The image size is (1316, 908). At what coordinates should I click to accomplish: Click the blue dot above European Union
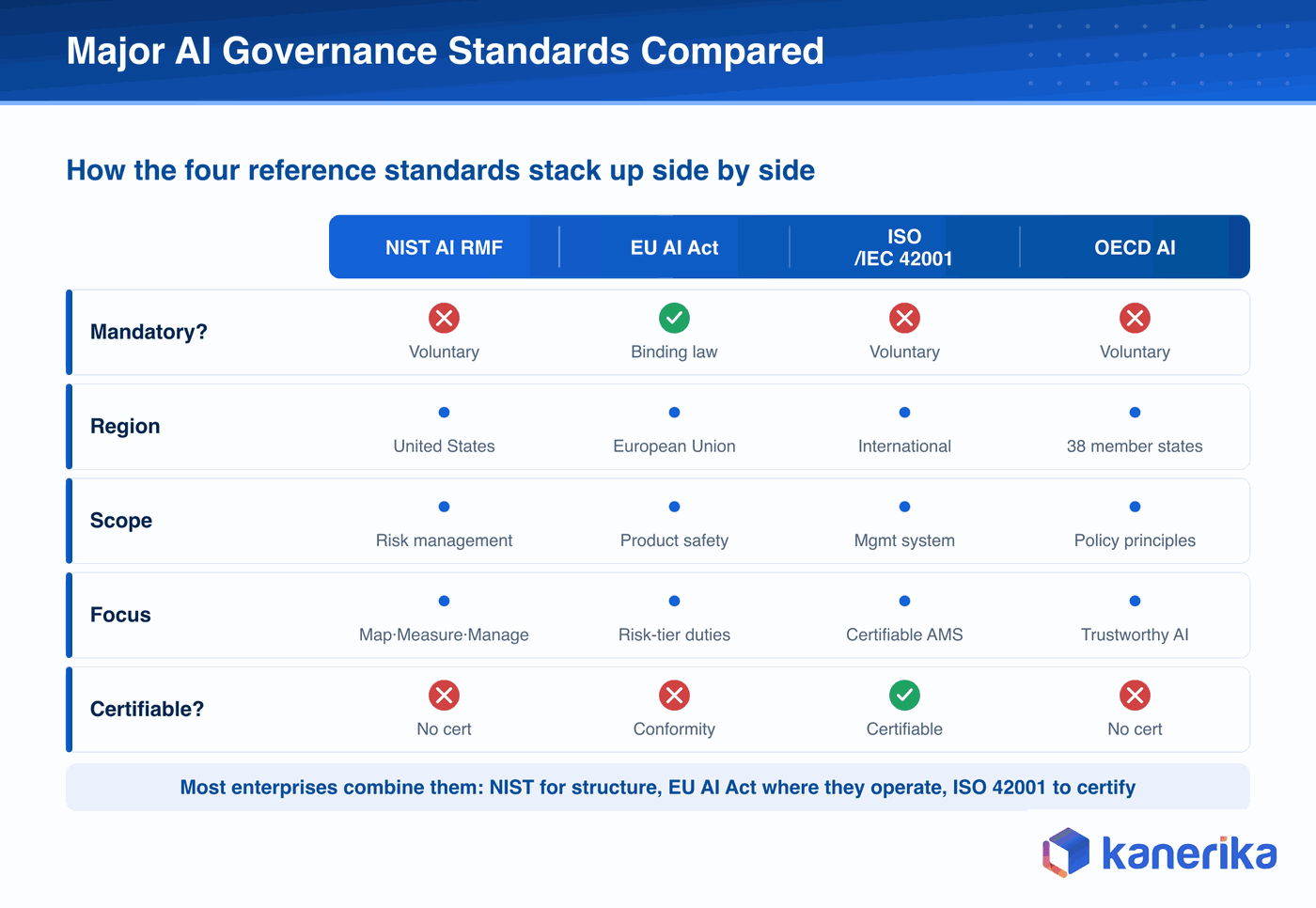[x=674, y=413]
